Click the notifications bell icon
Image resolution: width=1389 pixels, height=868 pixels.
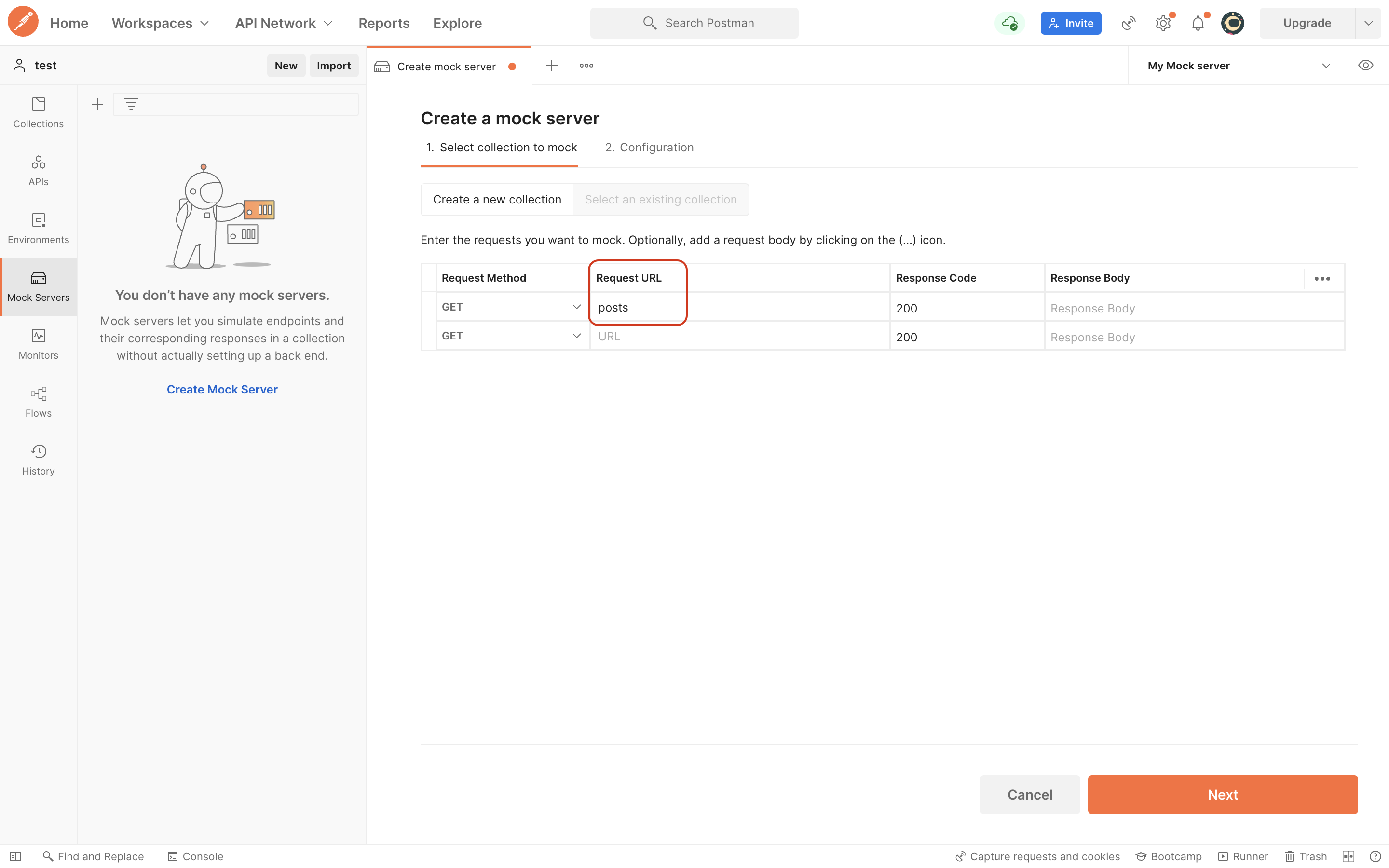1198,24
